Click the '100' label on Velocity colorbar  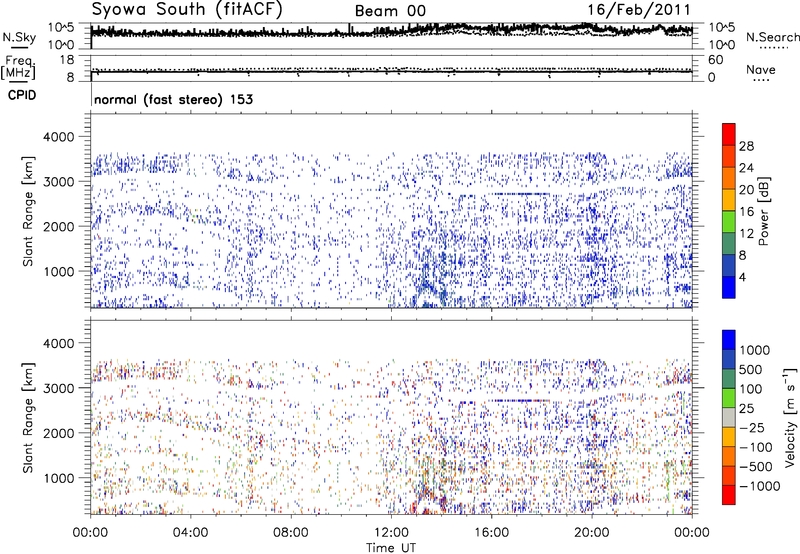pyautogui.click(x=751, y=389)
